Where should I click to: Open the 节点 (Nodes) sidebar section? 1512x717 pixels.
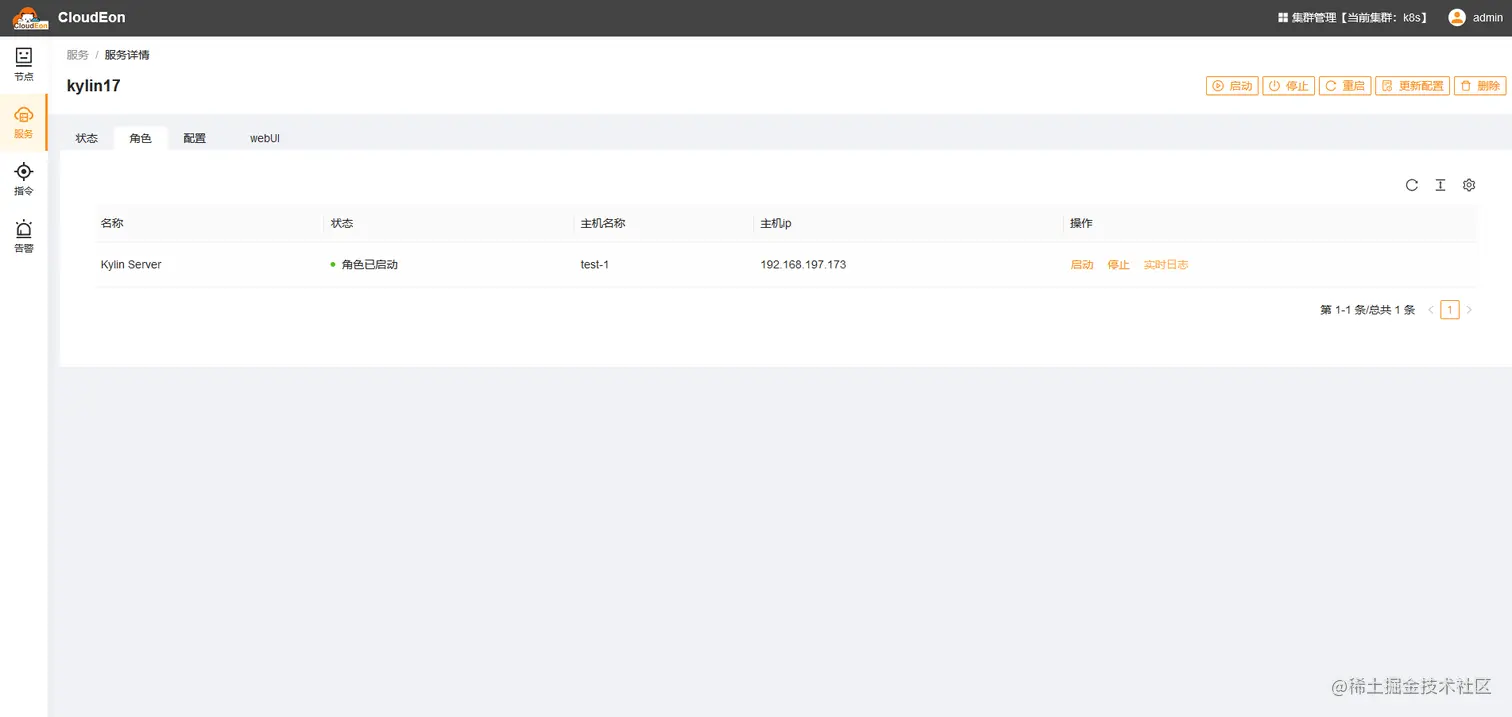tap(23, 65)
